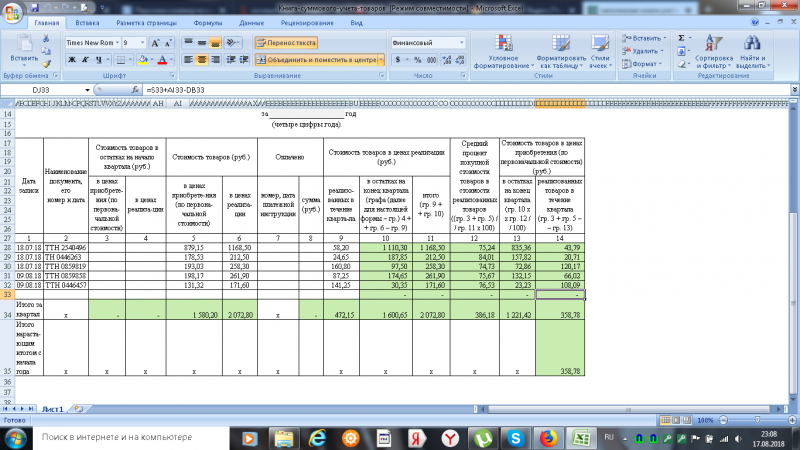The image size is (800, 450).
Task: Open the Вставка ribbon tab
Action: pos(87,21)
